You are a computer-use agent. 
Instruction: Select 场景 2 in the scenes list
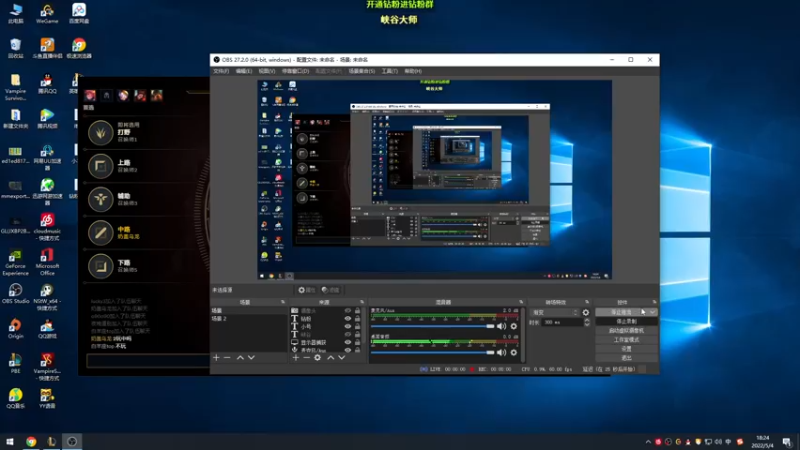[249, 318]
